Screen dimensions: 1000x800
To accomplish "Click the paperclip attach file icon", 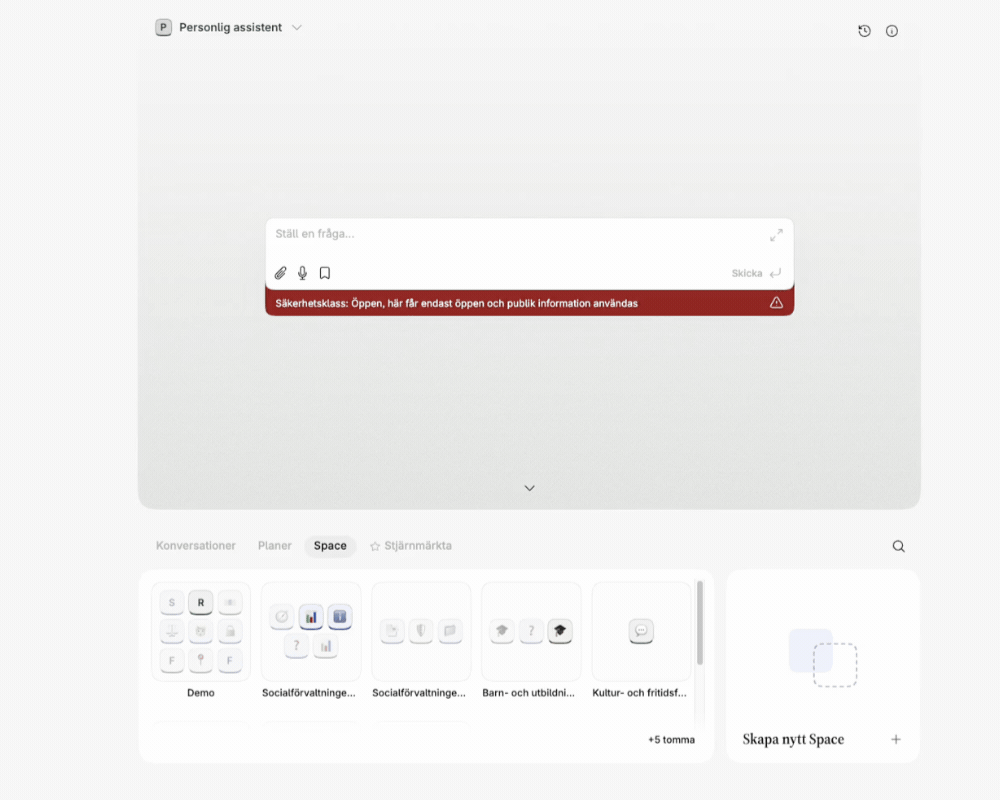I will pyautogui.click(x=281, y=273).
